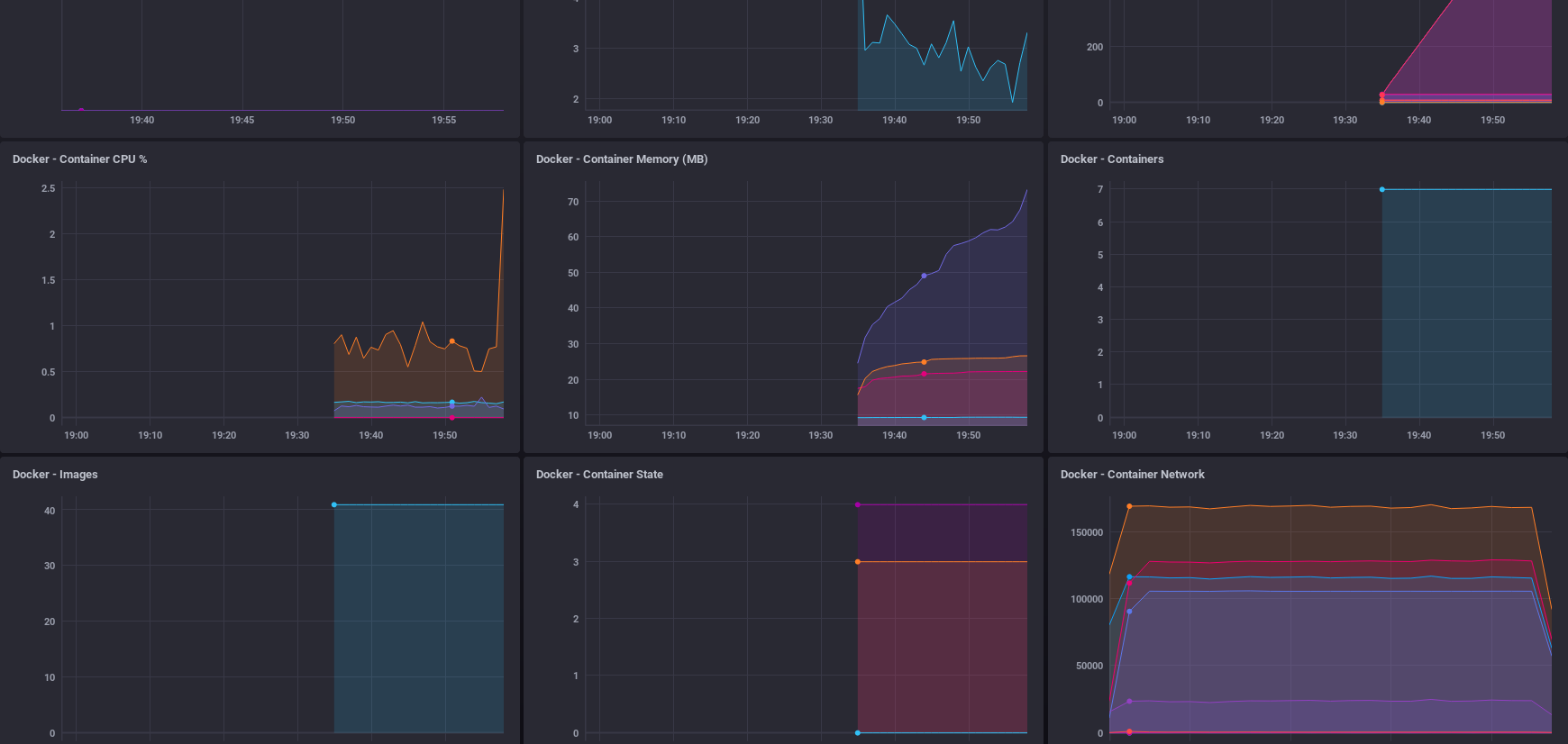Screen dimensions: 1568x744
Task: Click the 19:45 time label in top-left chart
Action: pyautogui.click(x=242, y=120)
